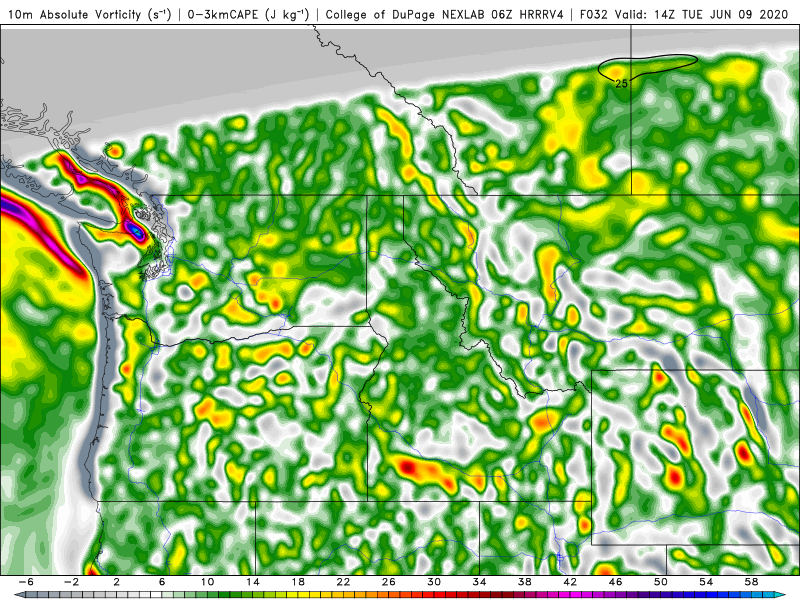The height and width of the screenshot is (600, 800).
Task: Click the "50" colorbar tick label
Action: [x=661, y=582]
